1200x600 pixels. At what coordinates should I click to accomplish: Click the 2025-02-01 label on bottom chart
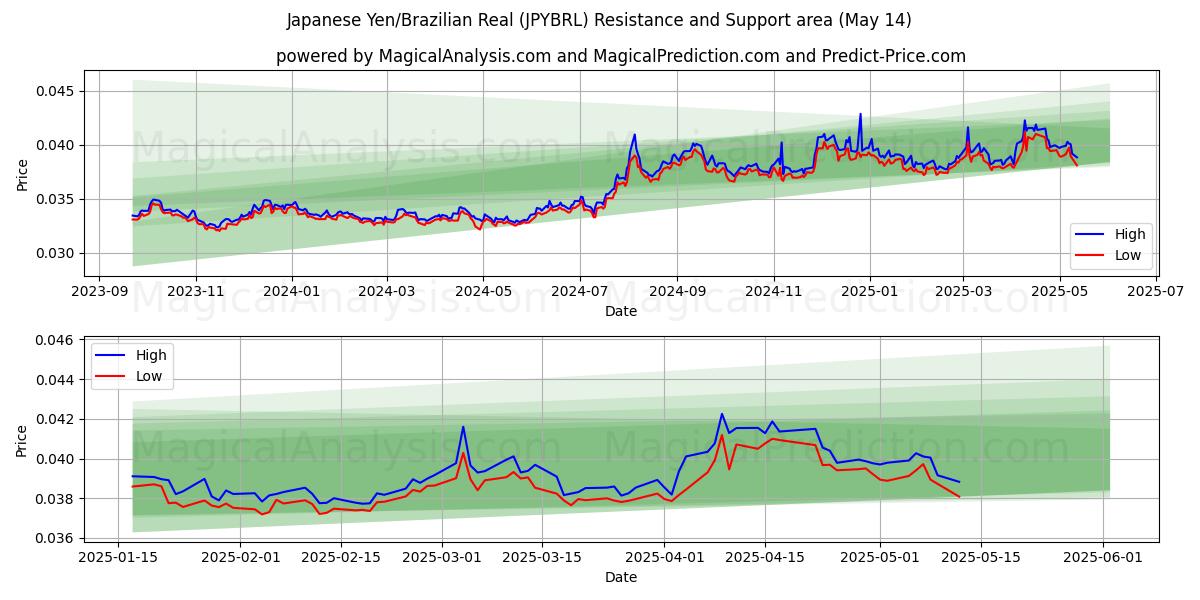(x=241, y=556)
